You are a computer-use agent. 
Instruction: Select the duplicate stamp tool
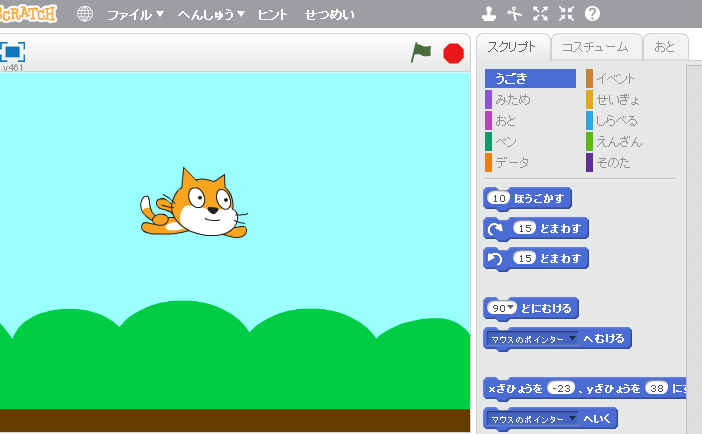[488, 14]
